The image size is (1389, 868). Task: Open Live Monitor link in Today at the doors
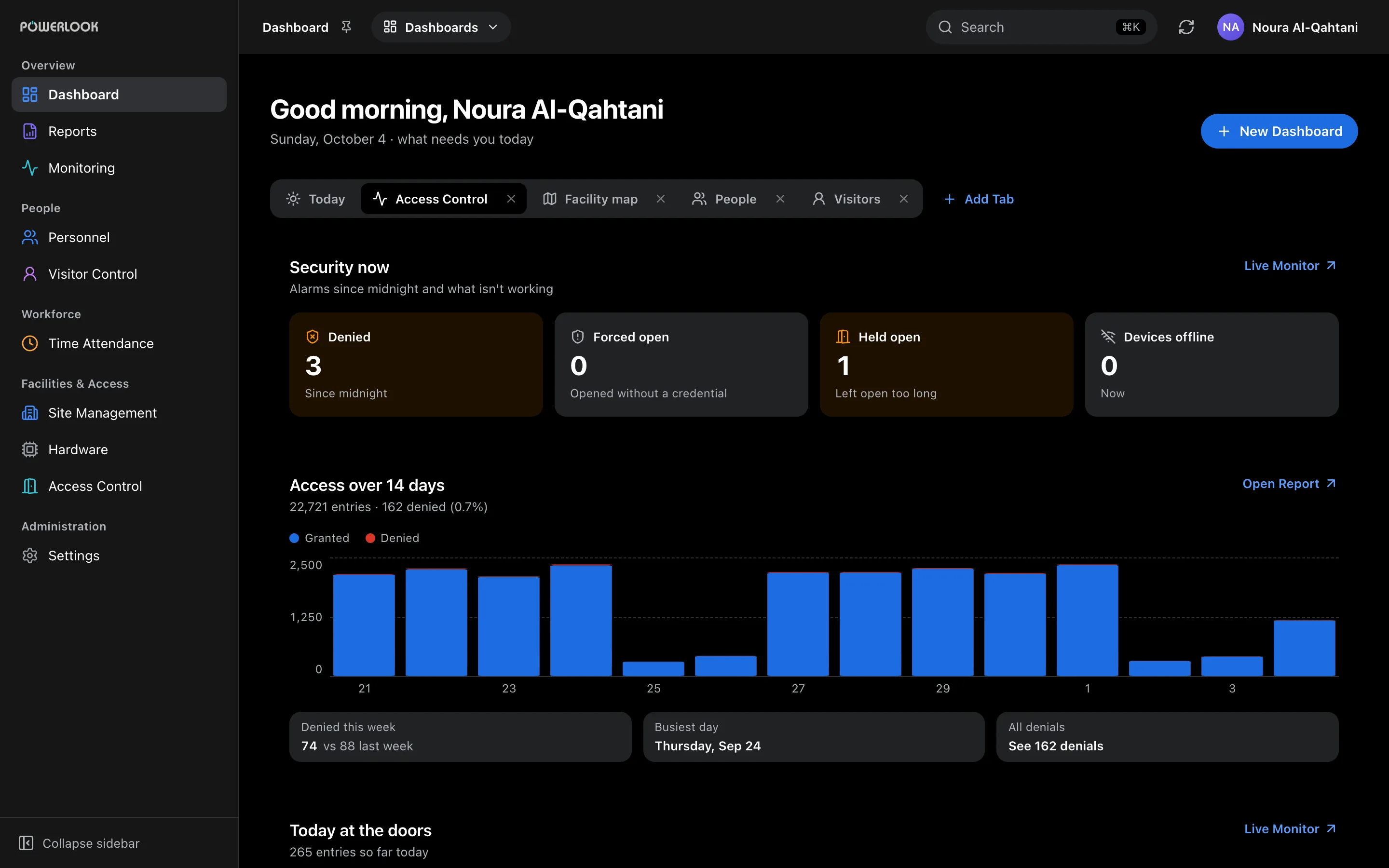pyautogui.click(x=1291, y=829)
